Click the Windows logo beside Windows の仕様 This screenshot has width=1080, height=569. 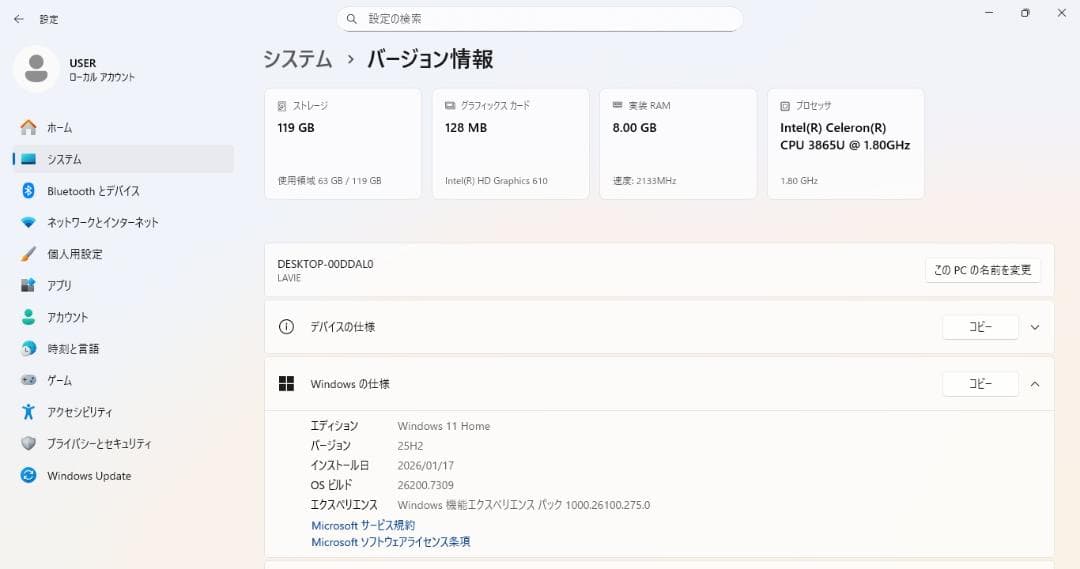287,384
